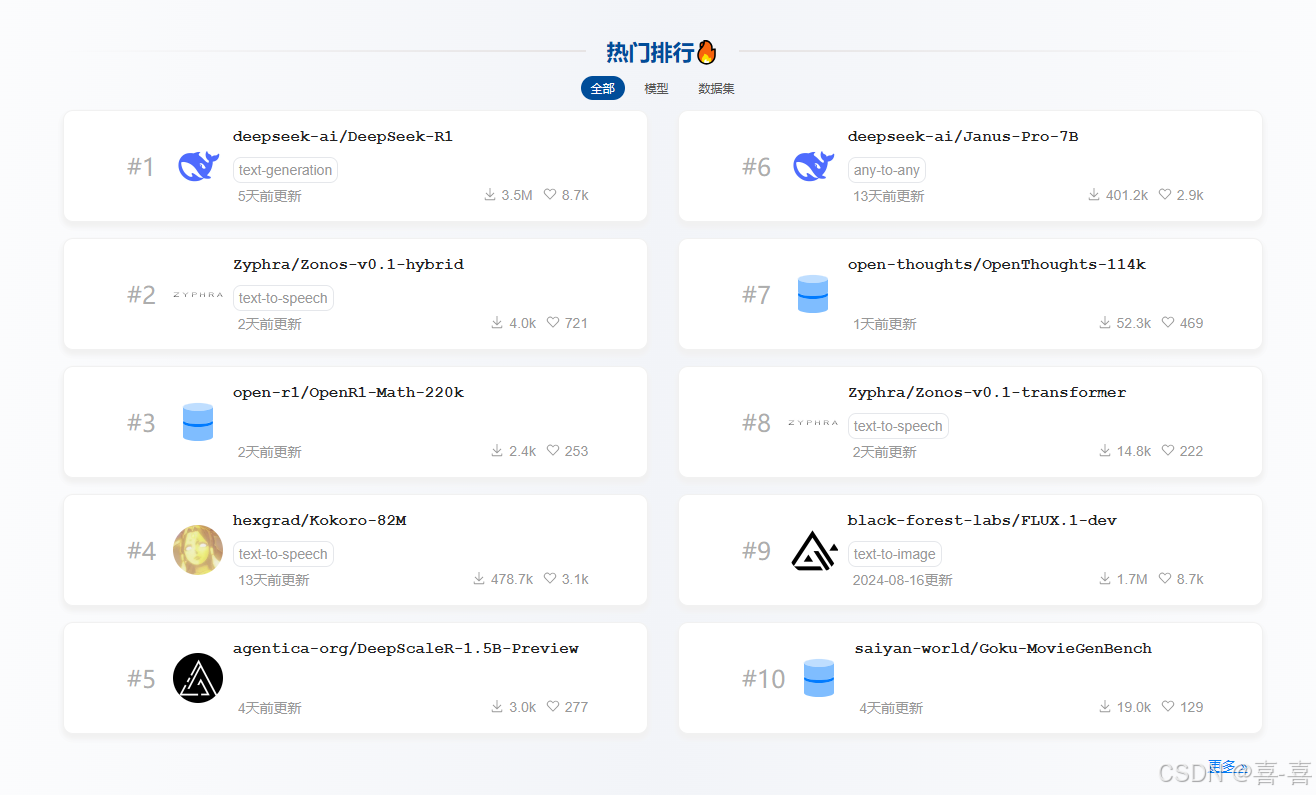The width and height of the screenshot is (1316, 795).
Task: Click heart icon on DeepScaleR-1.5B-Preview card
Action: [x=553, y=707]
